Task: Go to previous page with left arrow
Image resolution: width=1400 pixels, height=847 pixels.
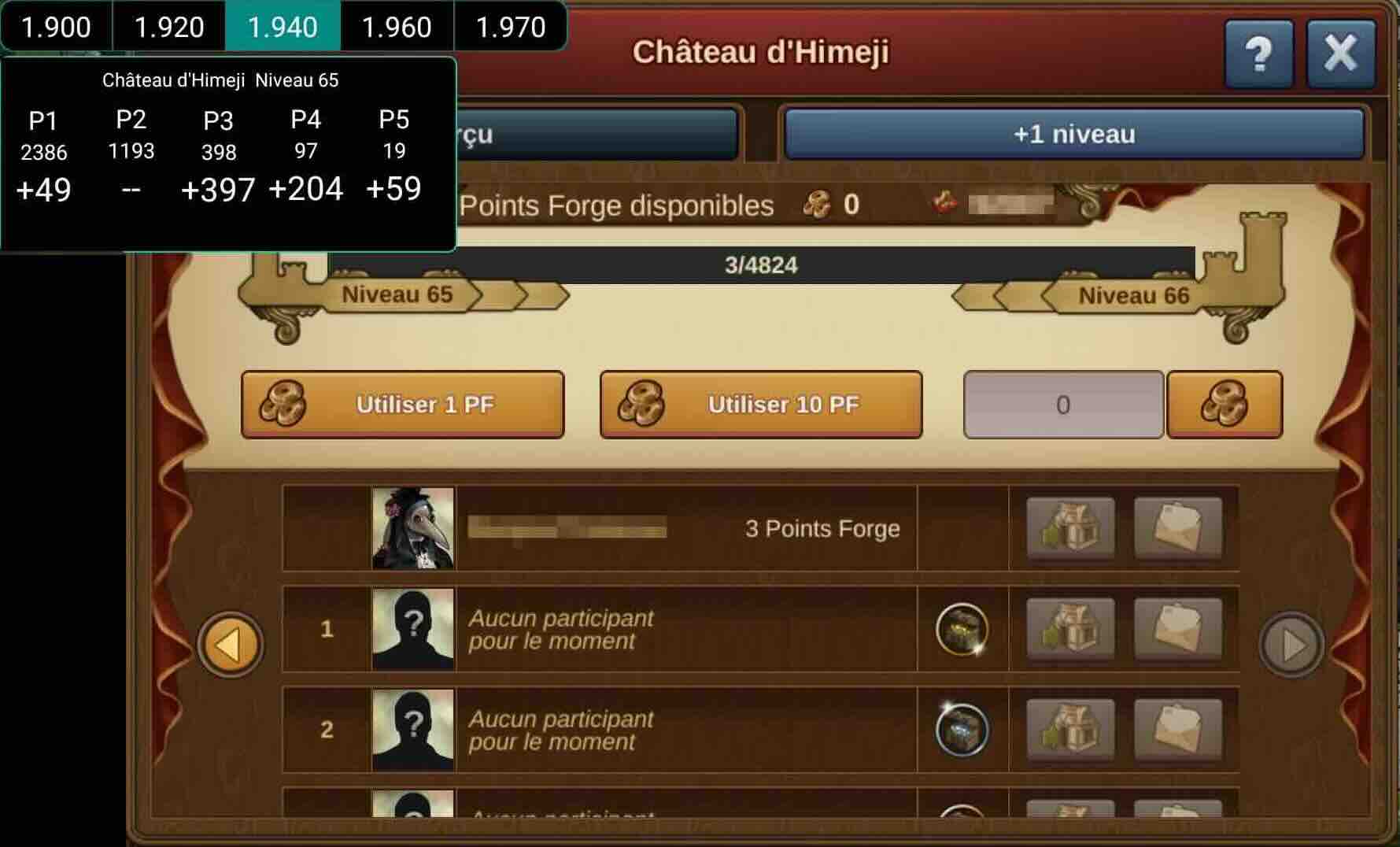Action: [x=231, y=645]
